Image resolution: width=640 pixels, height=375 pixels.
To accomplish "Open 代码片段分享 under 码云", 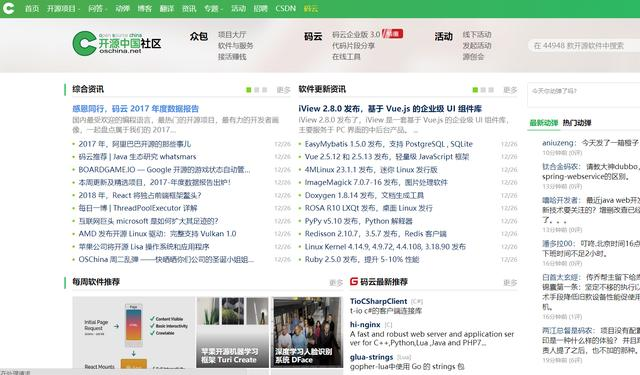I will coord(353,46).
